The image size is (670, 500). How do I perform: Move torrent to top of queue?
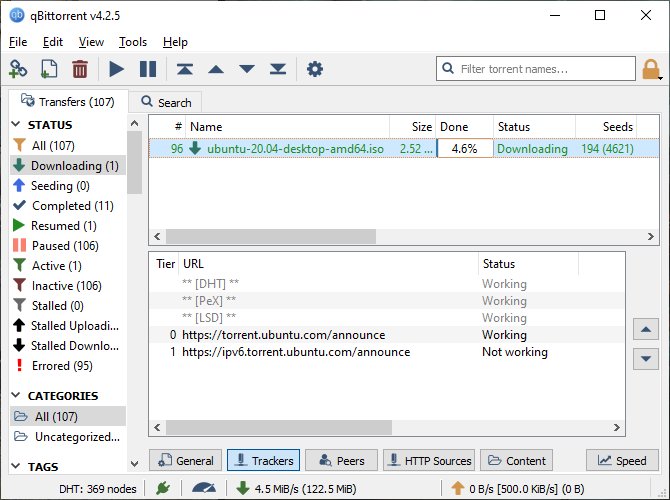coord(185,69)
